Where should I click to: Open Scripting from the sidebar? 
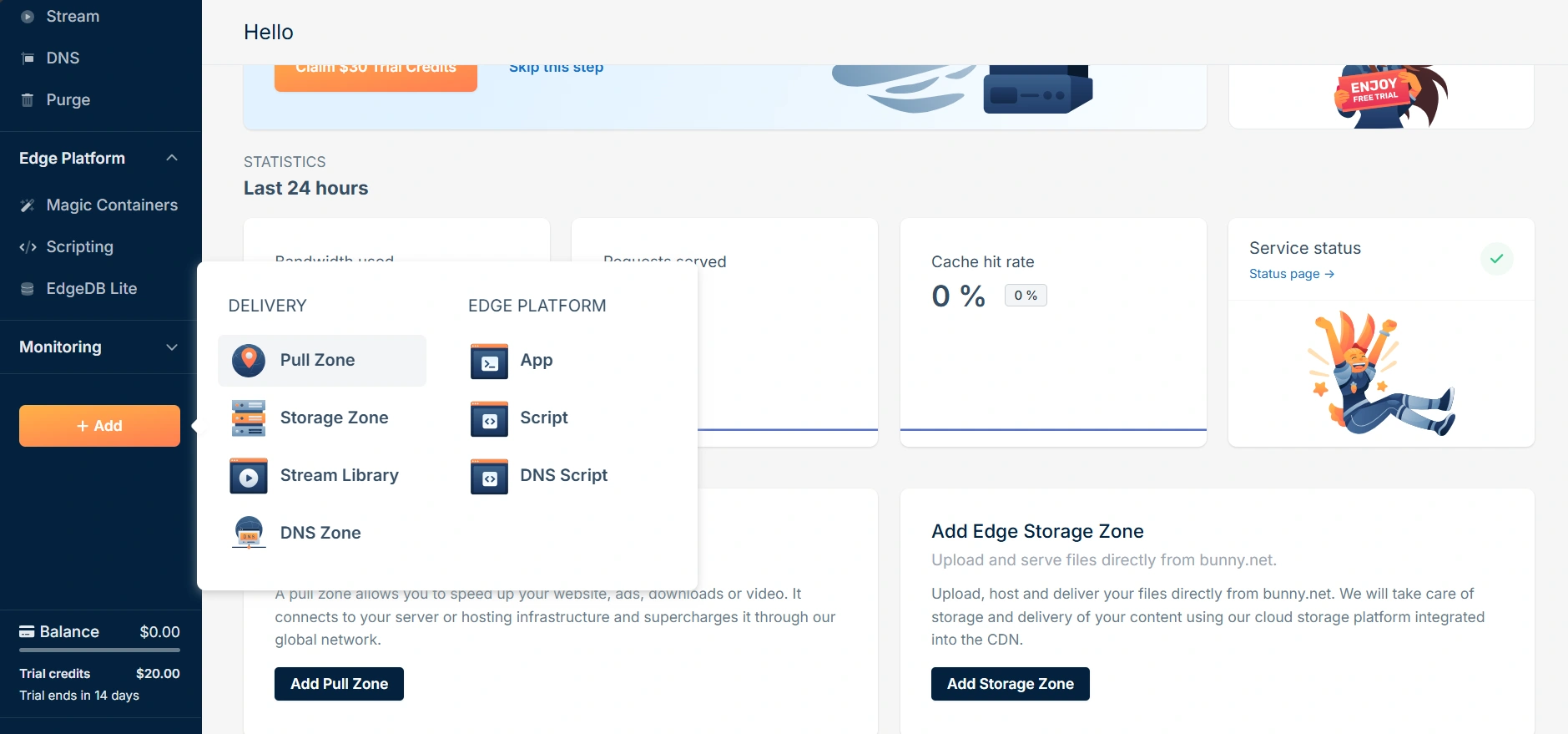tap(79, 247)
